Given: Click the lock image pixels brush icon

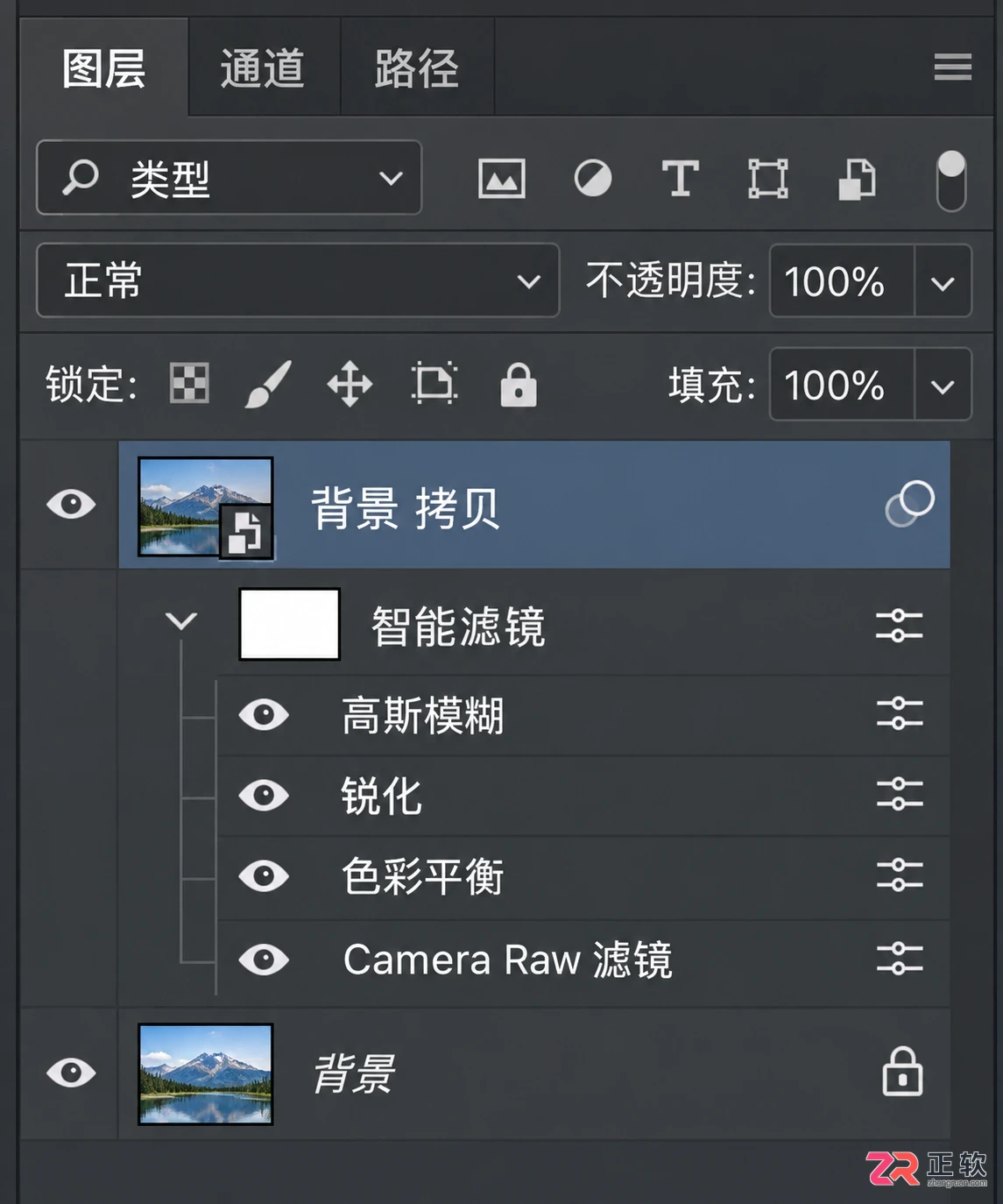Looking at the screenshot, I should pos(268,384).
